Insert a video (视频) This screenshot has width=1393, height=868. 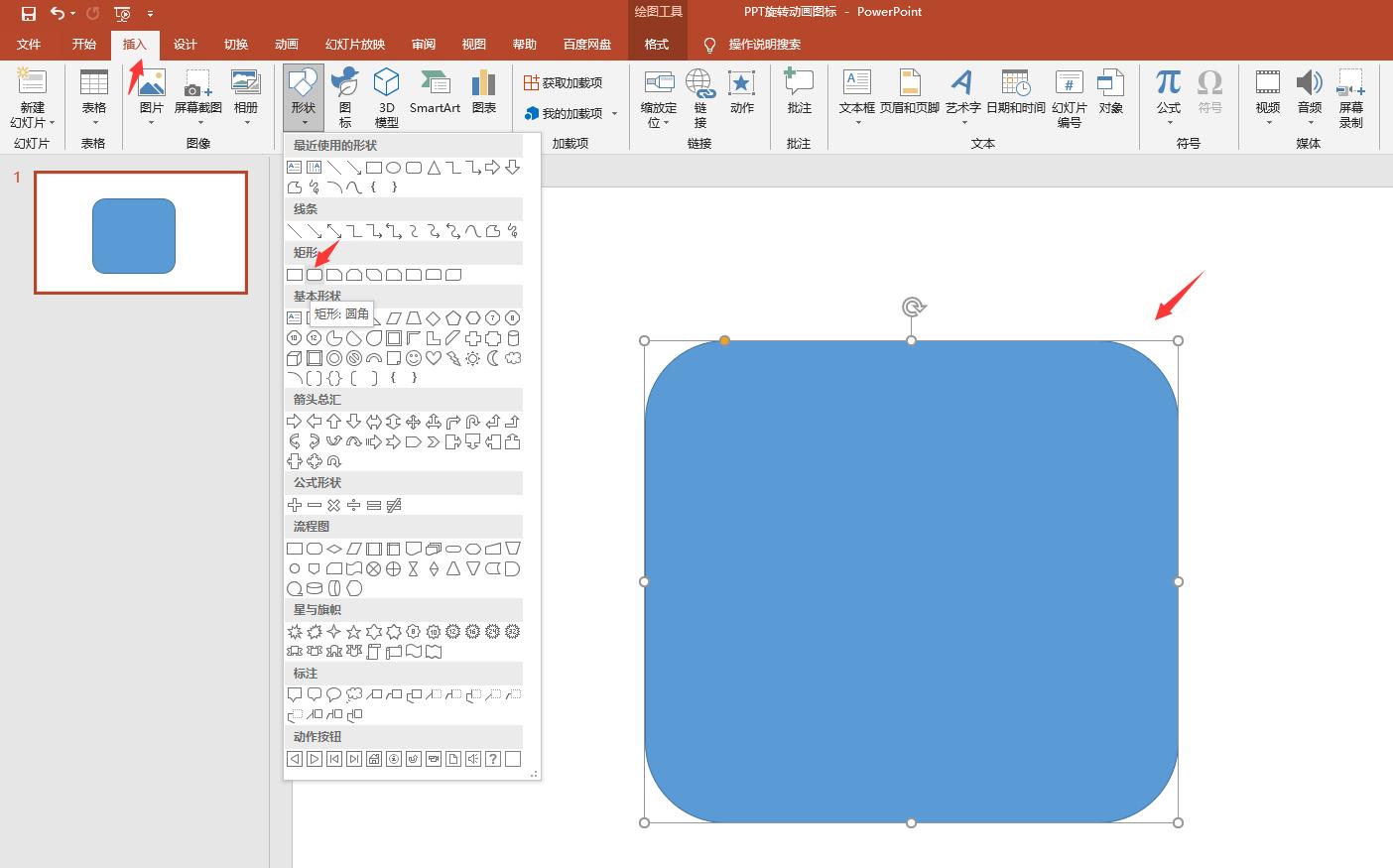point(1267,92)
